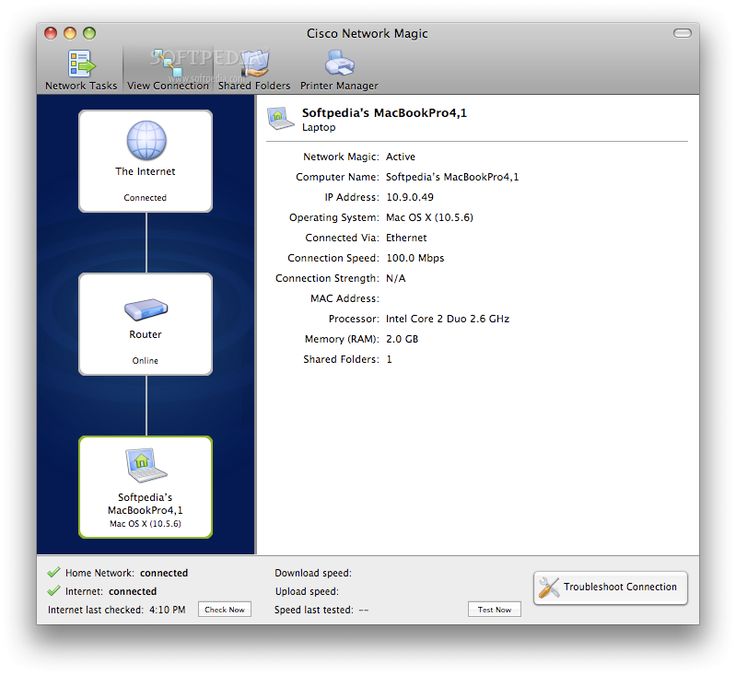
Task: Select Operating System value in details
Action: point(429,217)
